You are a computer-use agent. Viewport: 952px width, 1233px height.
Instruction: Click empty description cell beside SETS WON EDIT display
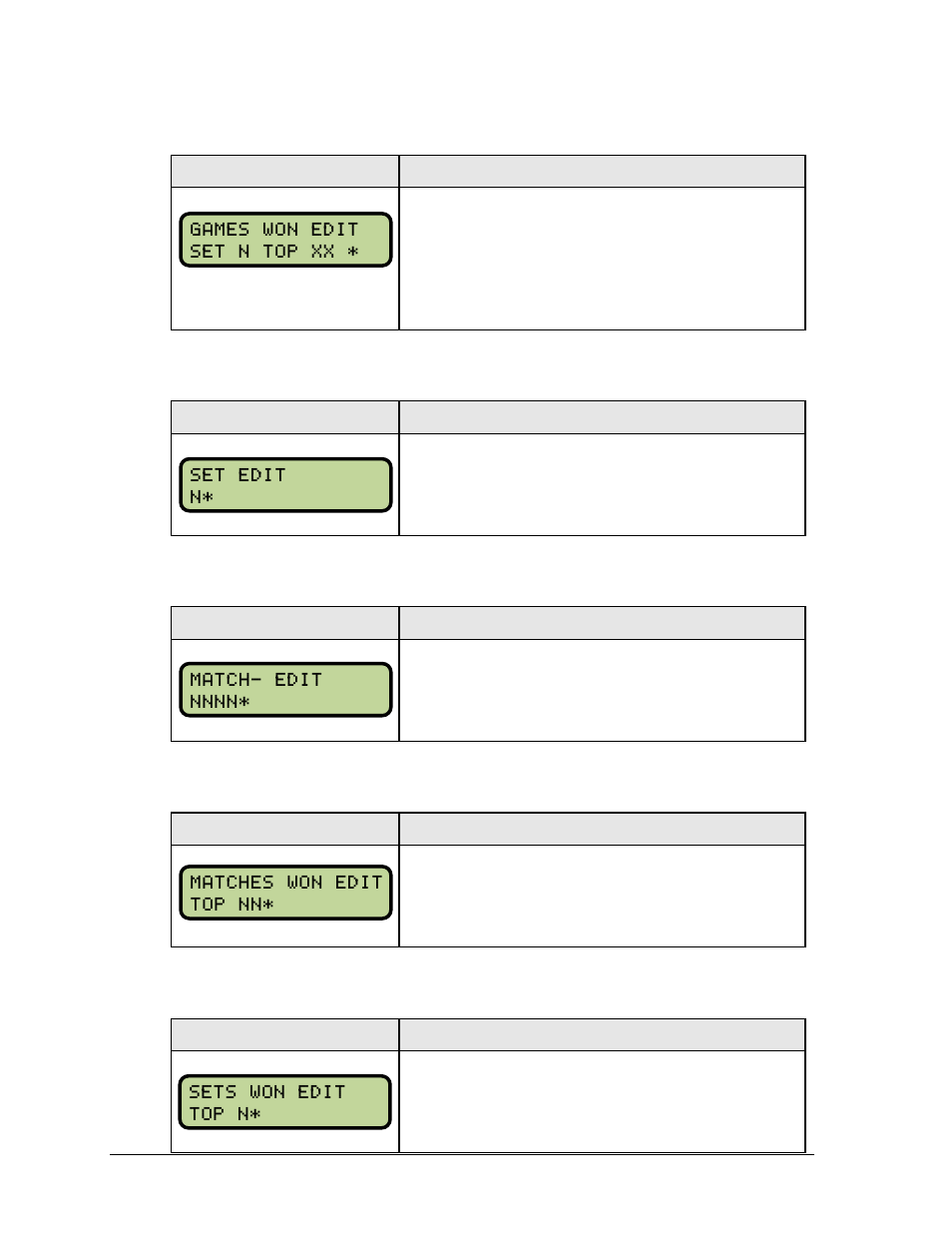coord(603,1101)
